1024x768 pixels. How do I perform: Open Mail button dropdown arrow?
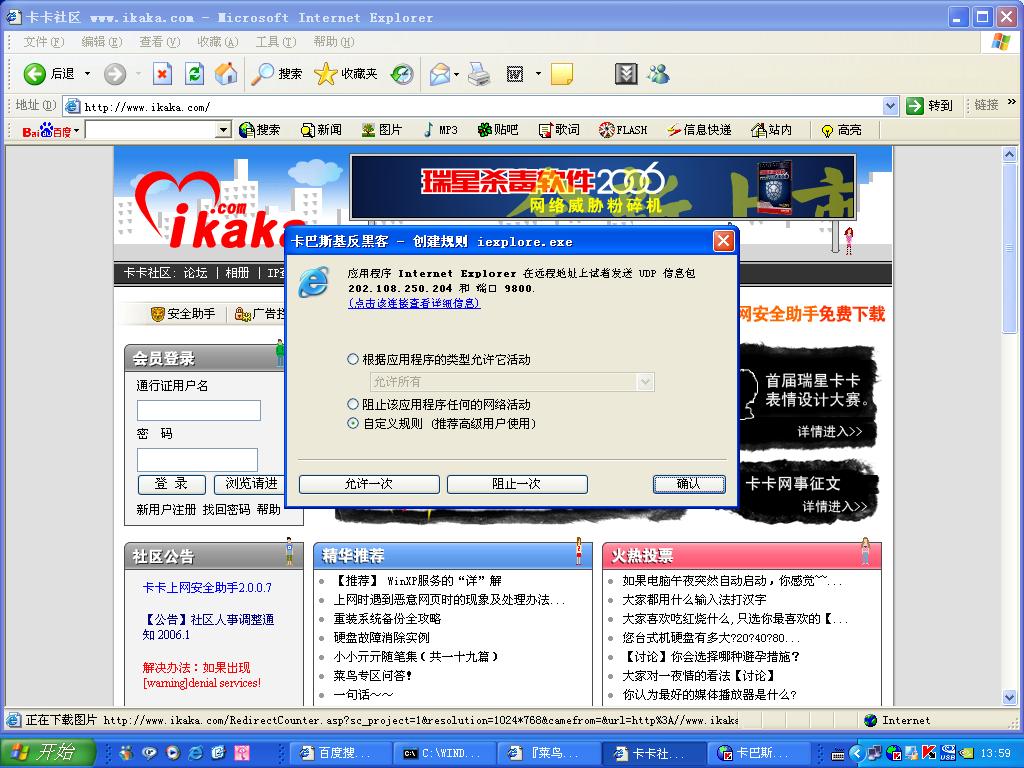coord(456,74)
